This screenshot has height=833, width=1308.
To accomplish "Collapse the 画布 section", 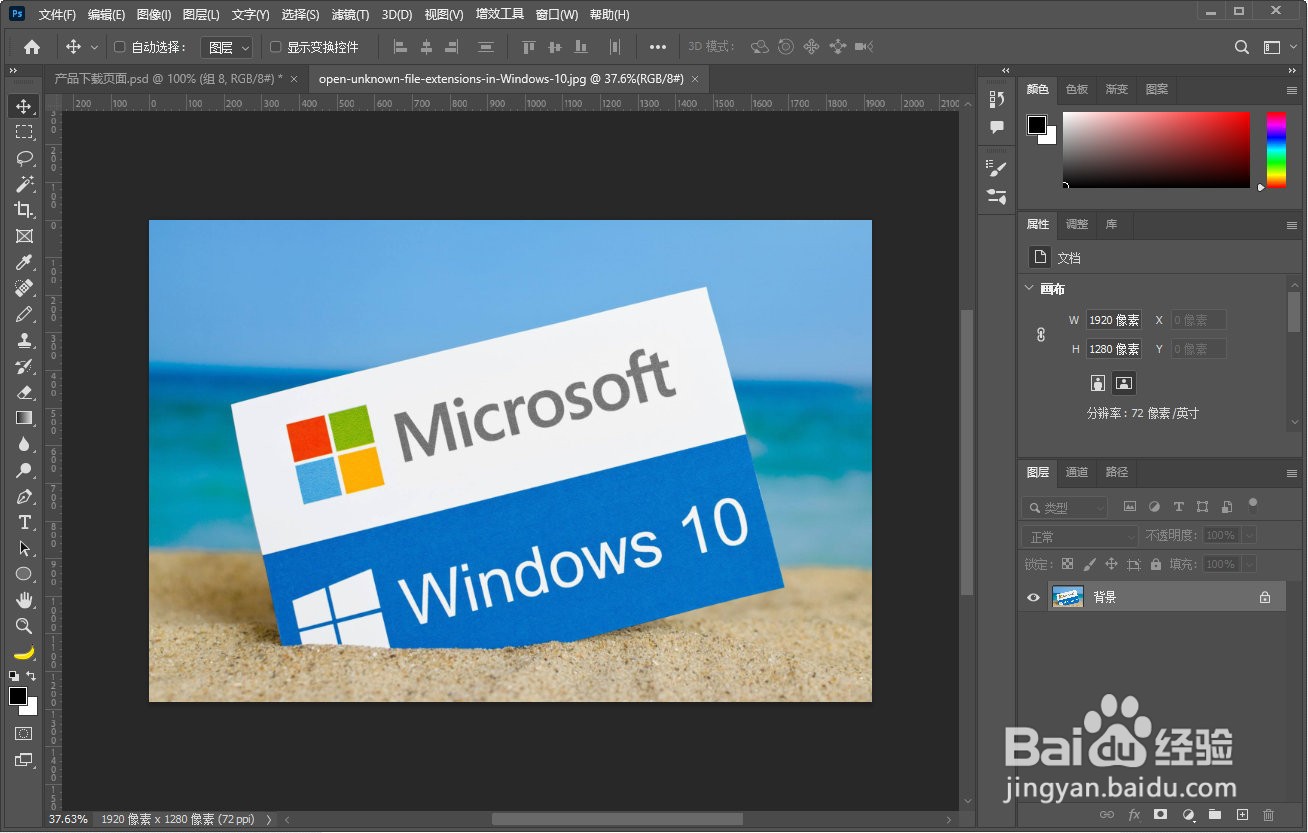I will pos(1029,288).
